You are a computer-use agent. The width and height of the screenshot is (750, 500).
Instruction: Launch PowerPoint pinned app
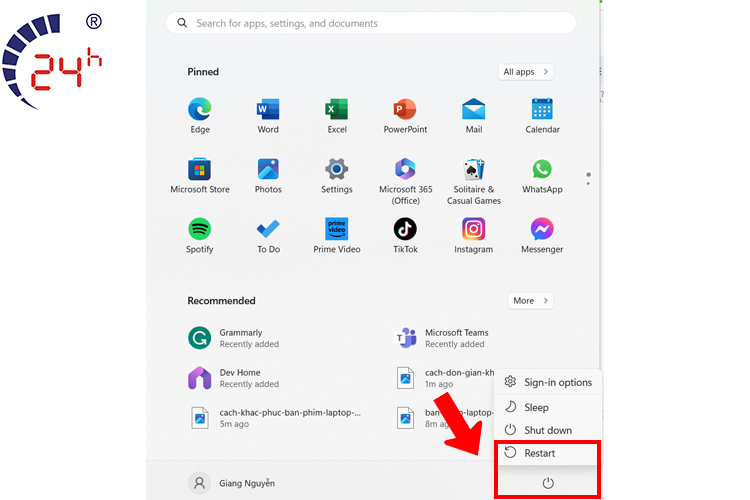(405, 115)
